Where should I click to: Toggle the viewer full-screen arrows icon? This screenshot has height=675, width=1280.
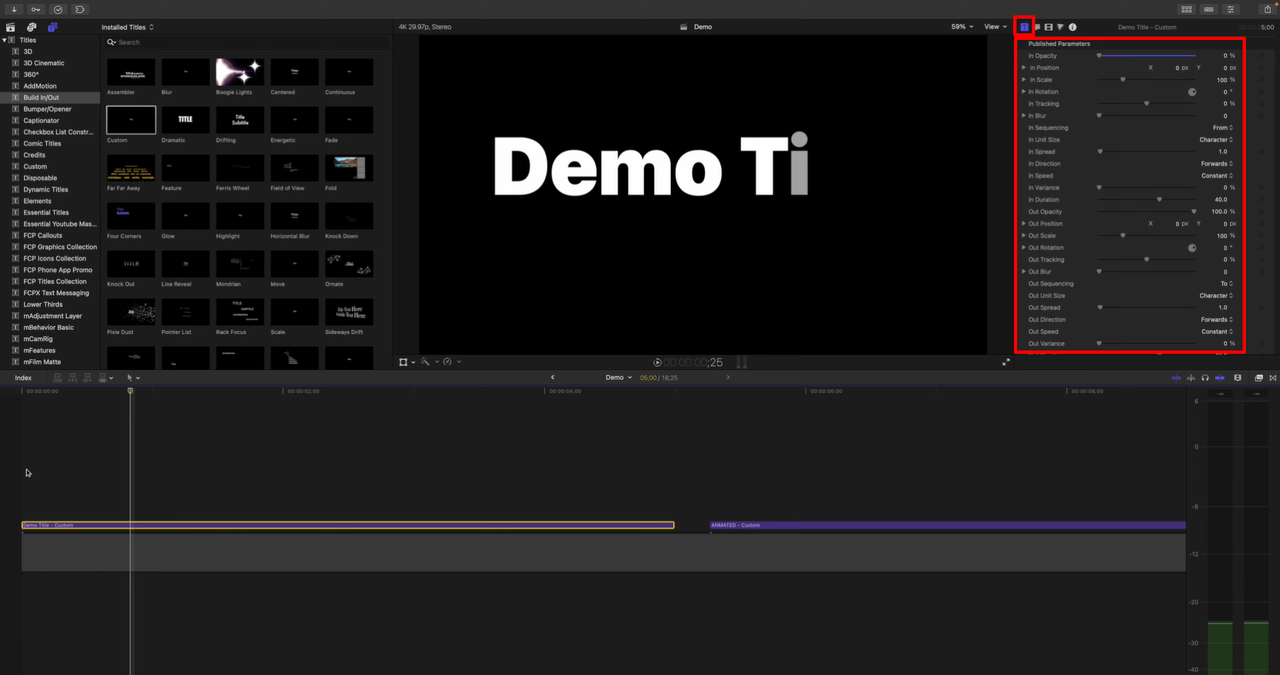pos(1006,362)
